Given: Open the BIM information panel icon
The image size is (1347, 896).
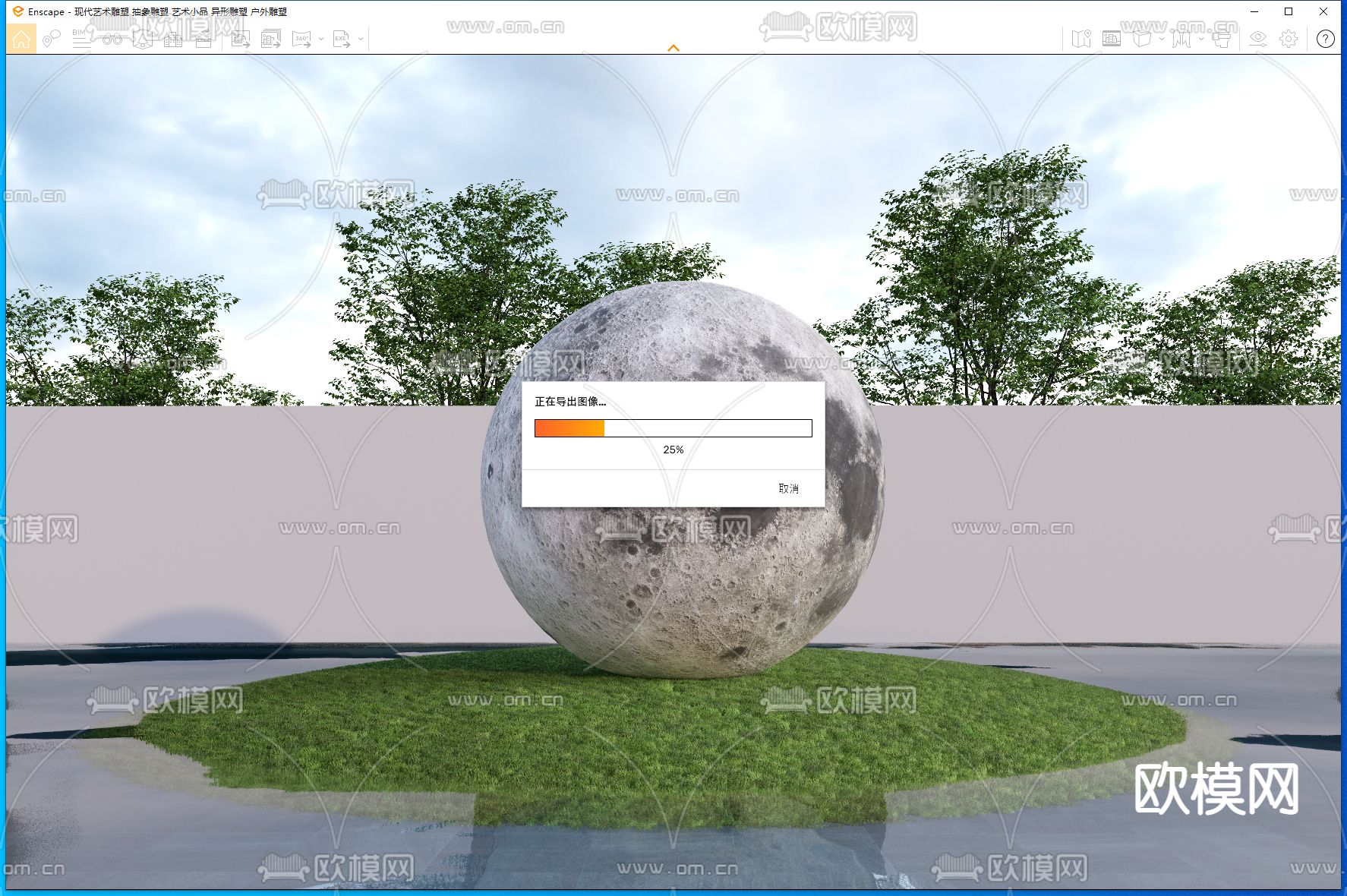Looking at the screenshot, I should [x=81, y=39].
